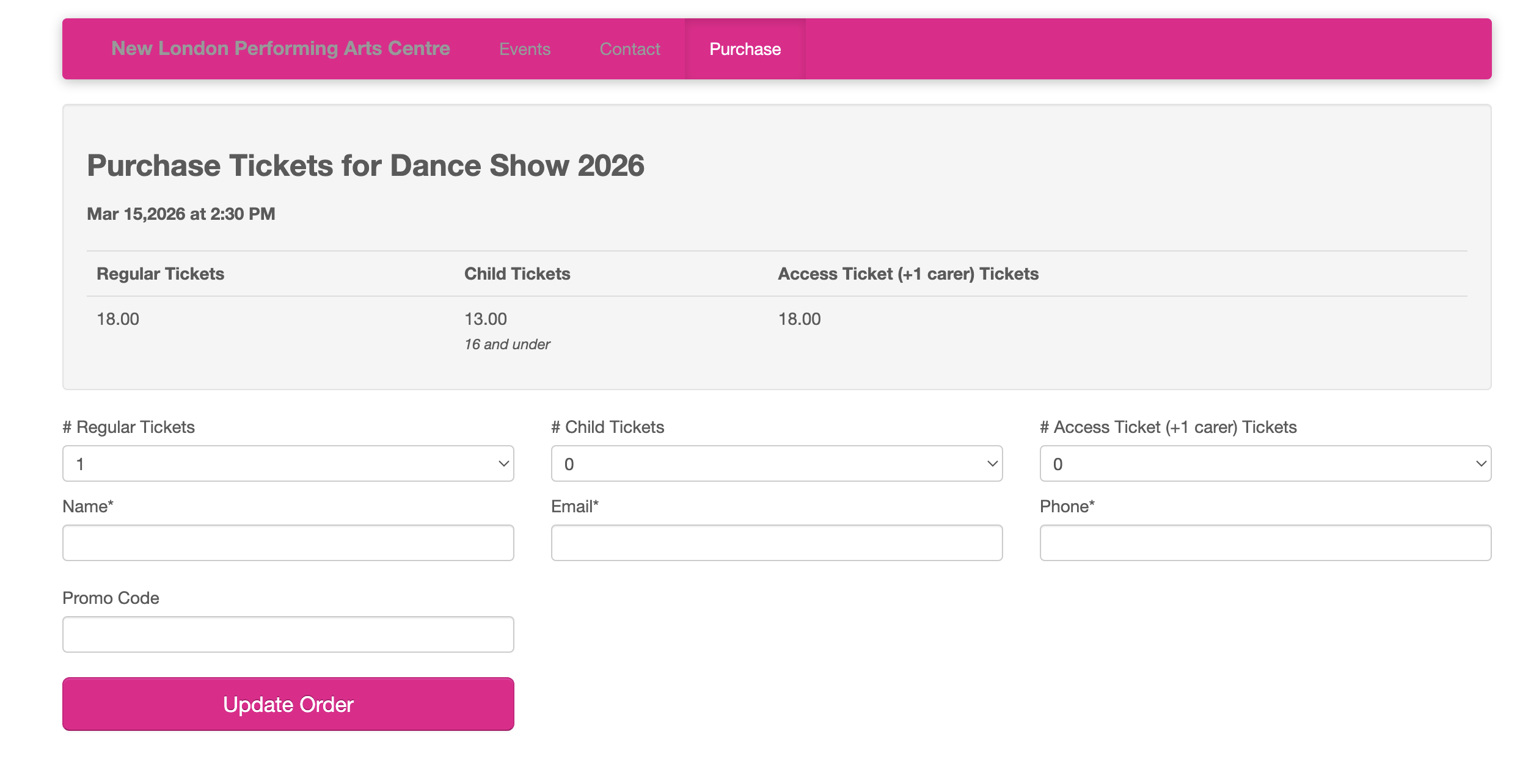Open the Contact nav item
Viewport: 1531px width, 784px height.
630,49
